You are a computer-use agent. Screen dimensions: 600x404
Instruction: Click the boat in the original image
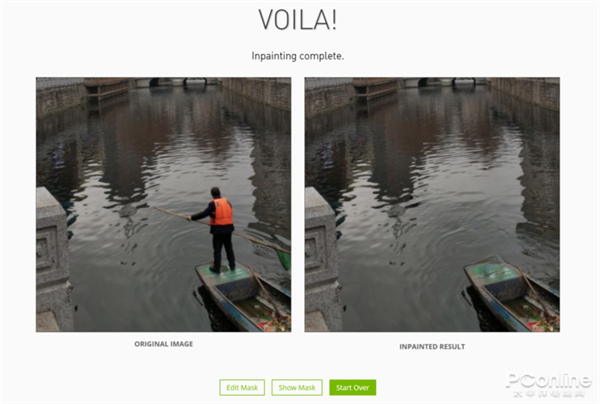[244, 296]
